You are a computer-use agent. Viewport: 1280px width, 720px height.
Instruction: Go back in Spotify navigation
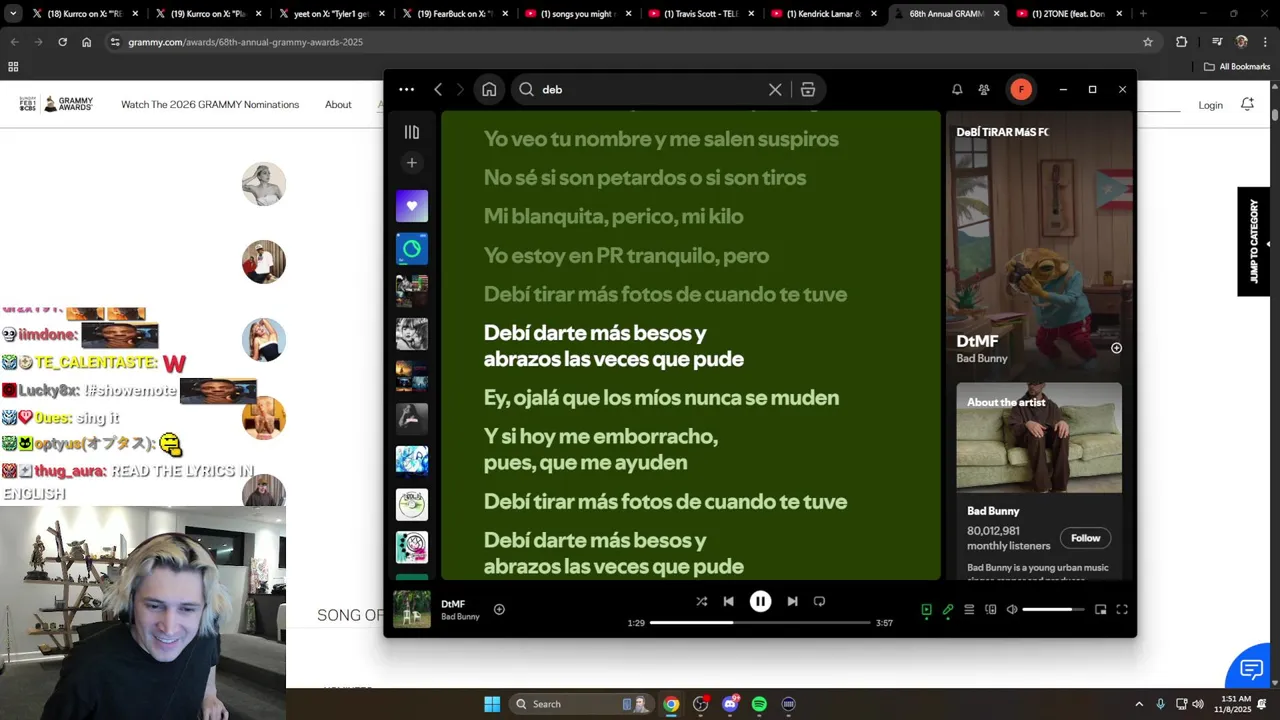[438, 89]
